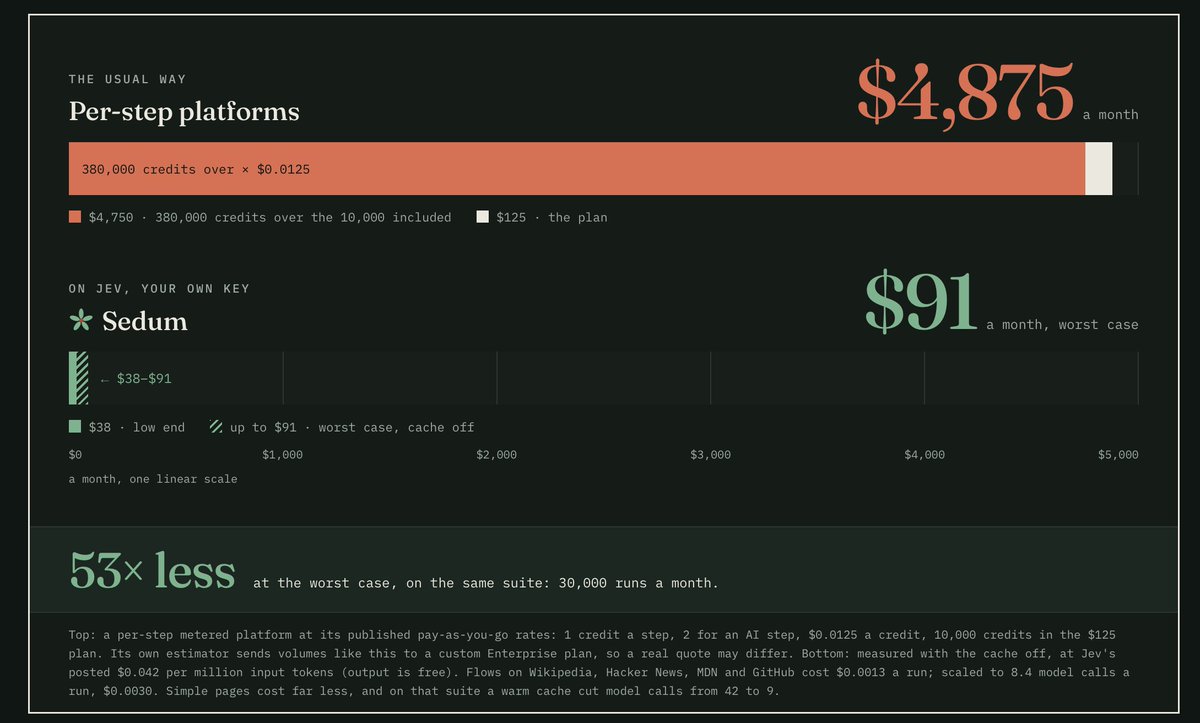Click the '$0' axis label
Viewport: 1200px width, 723px height.
tap(76, 455)
